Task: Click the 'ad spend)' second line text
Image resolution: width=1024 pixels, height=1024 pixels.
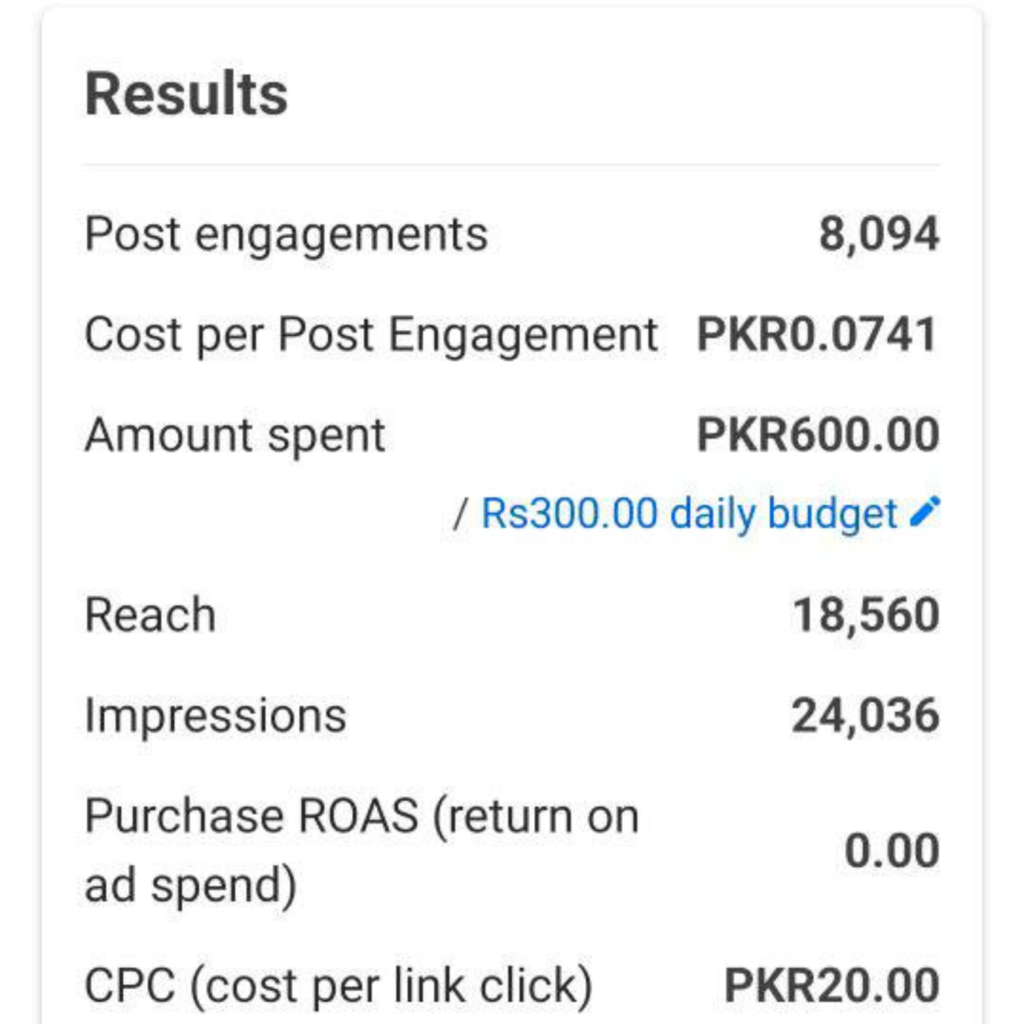Action: coord(191,886)
